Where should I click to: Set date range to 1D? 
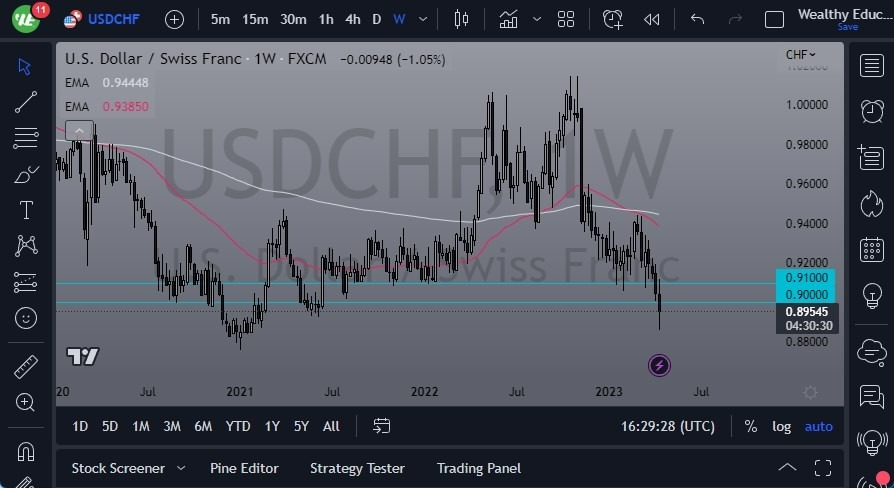click(80, 426)
